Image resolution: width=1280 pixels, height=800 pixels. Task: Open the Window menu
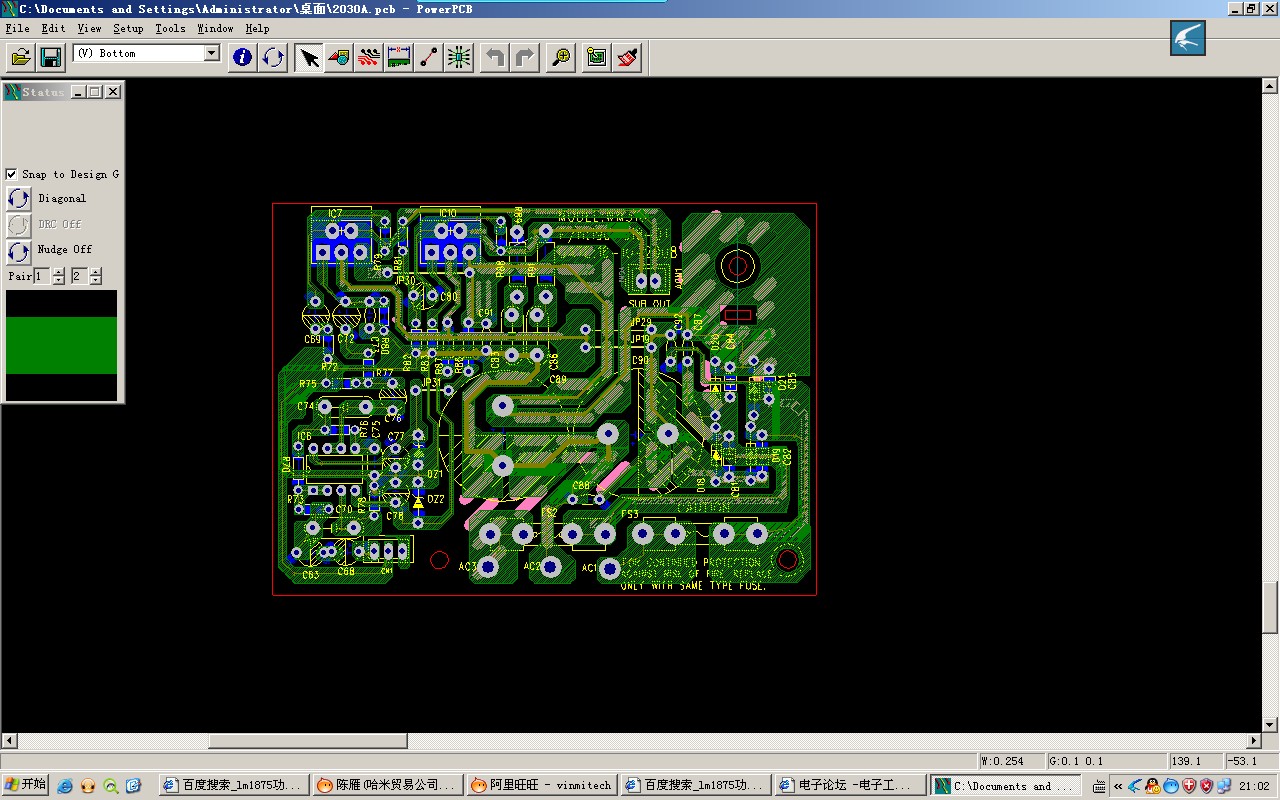[215, 28]
